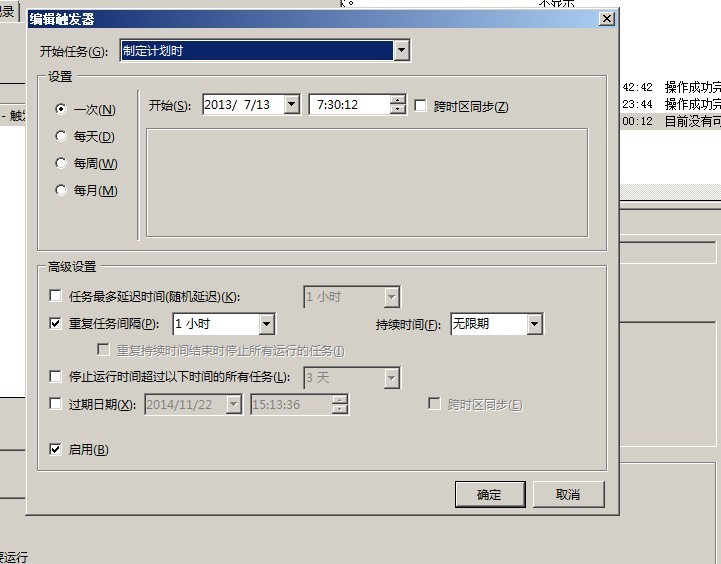The image size is (721, 564).
Task: Enable 任务最多延迟时间 random delay checkbox
Action: tap(55, 296)
